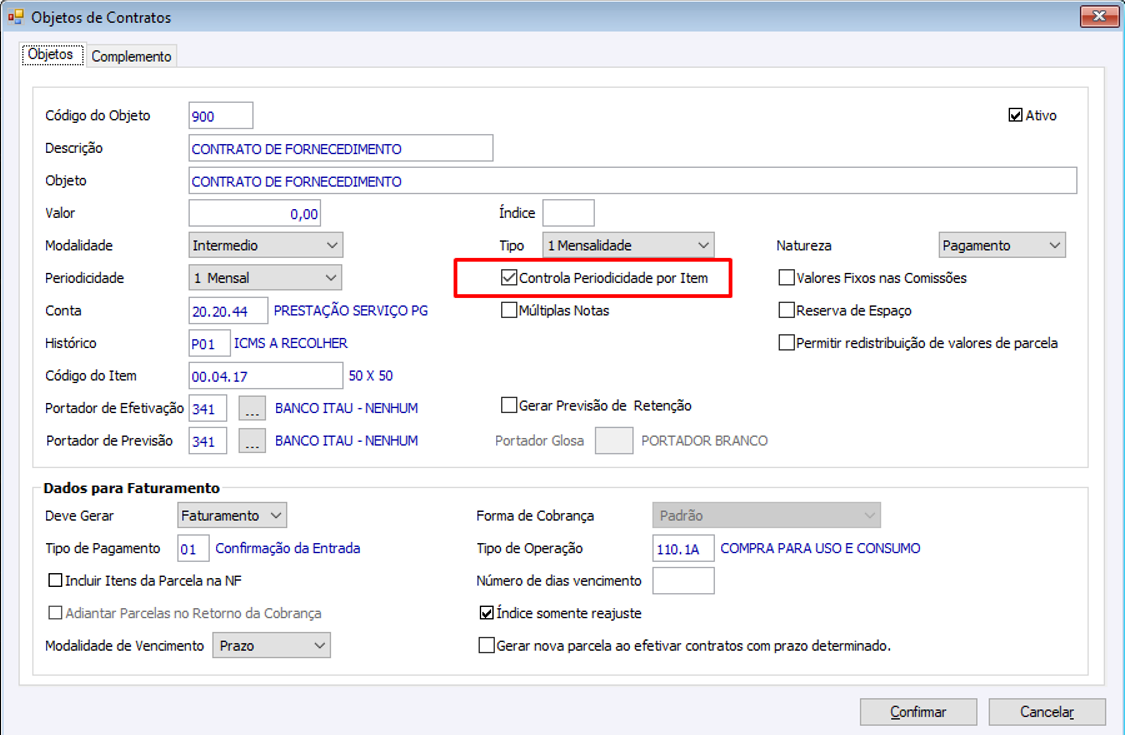This screenshot has width=1126, height=735.
Task: Click COMPRA PARA USO E CONSUMO text
Action: 820,548
